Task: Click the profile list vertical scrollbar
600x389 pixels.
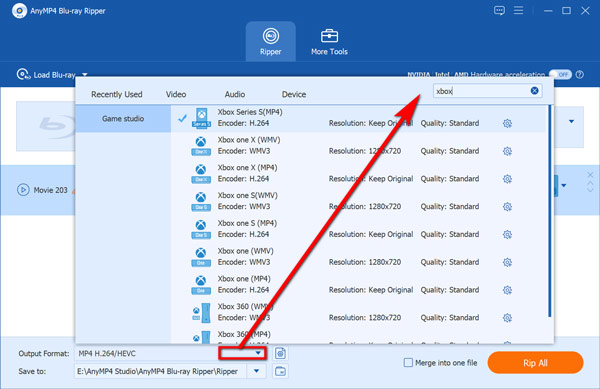Action: pos(549,211)
